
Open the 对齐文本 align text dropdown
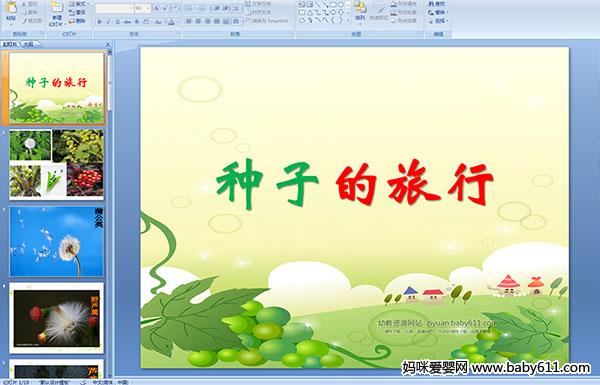pyautogui.click(x=260, y=12)
